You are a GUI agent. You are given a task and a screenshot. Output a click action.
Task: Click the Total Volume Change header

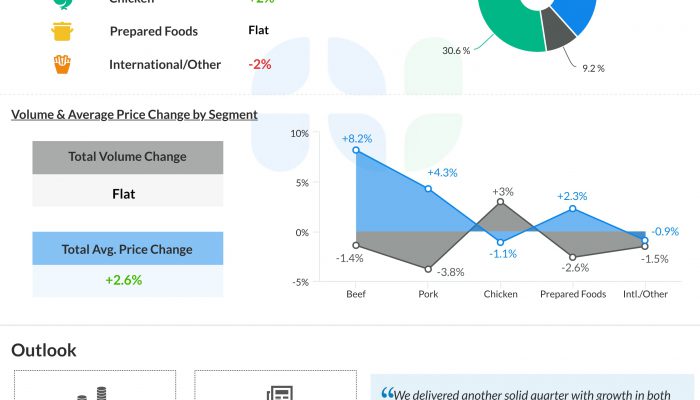coord(127,157)
